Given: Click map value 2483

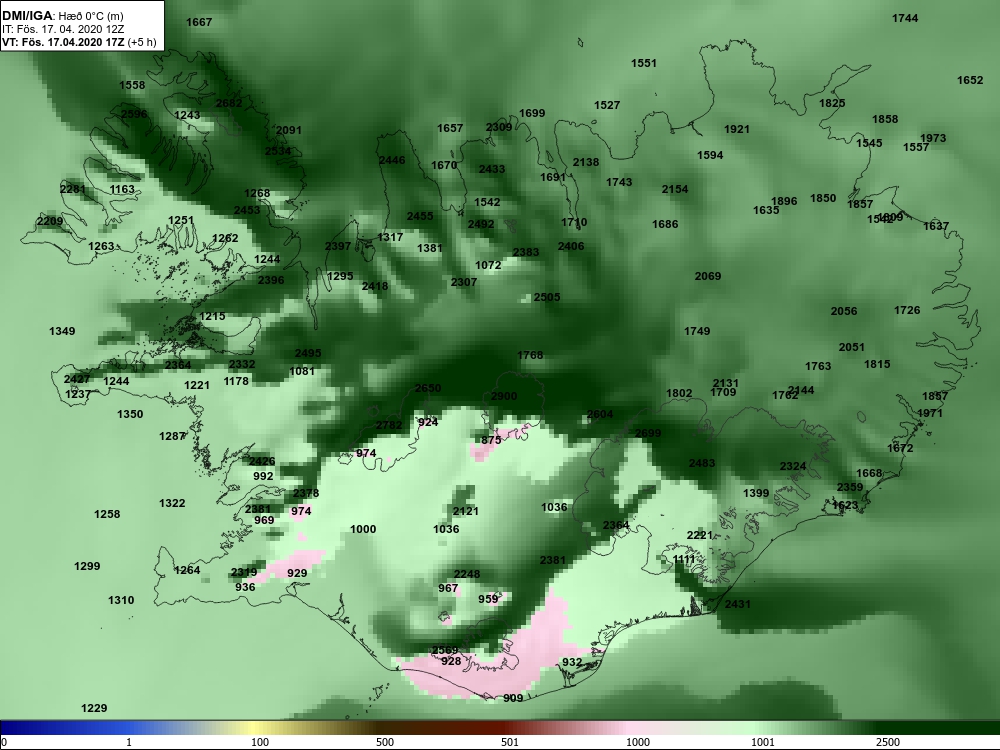Looking at the screenshot, I should pos(702,463).
